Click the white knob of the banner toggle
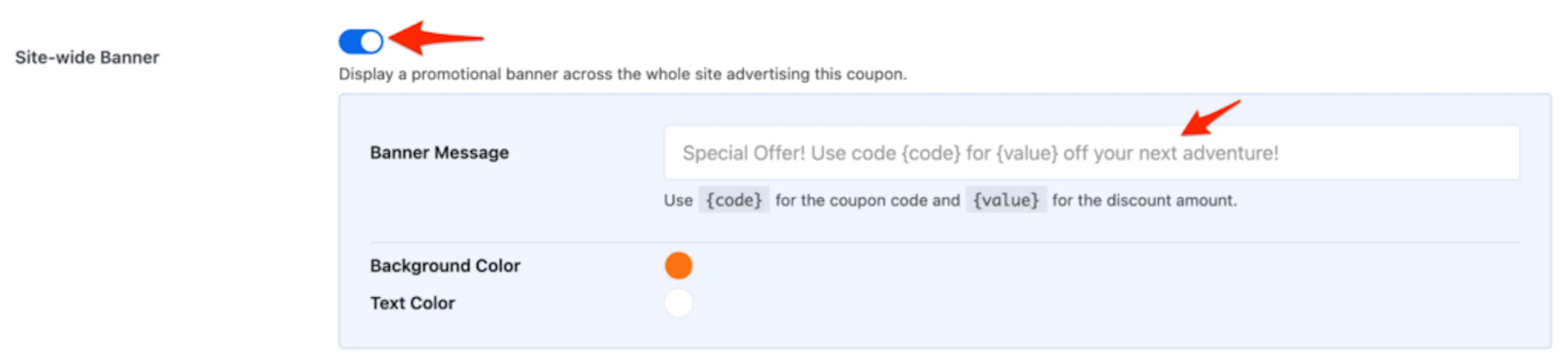 click(x=371, y=42)
